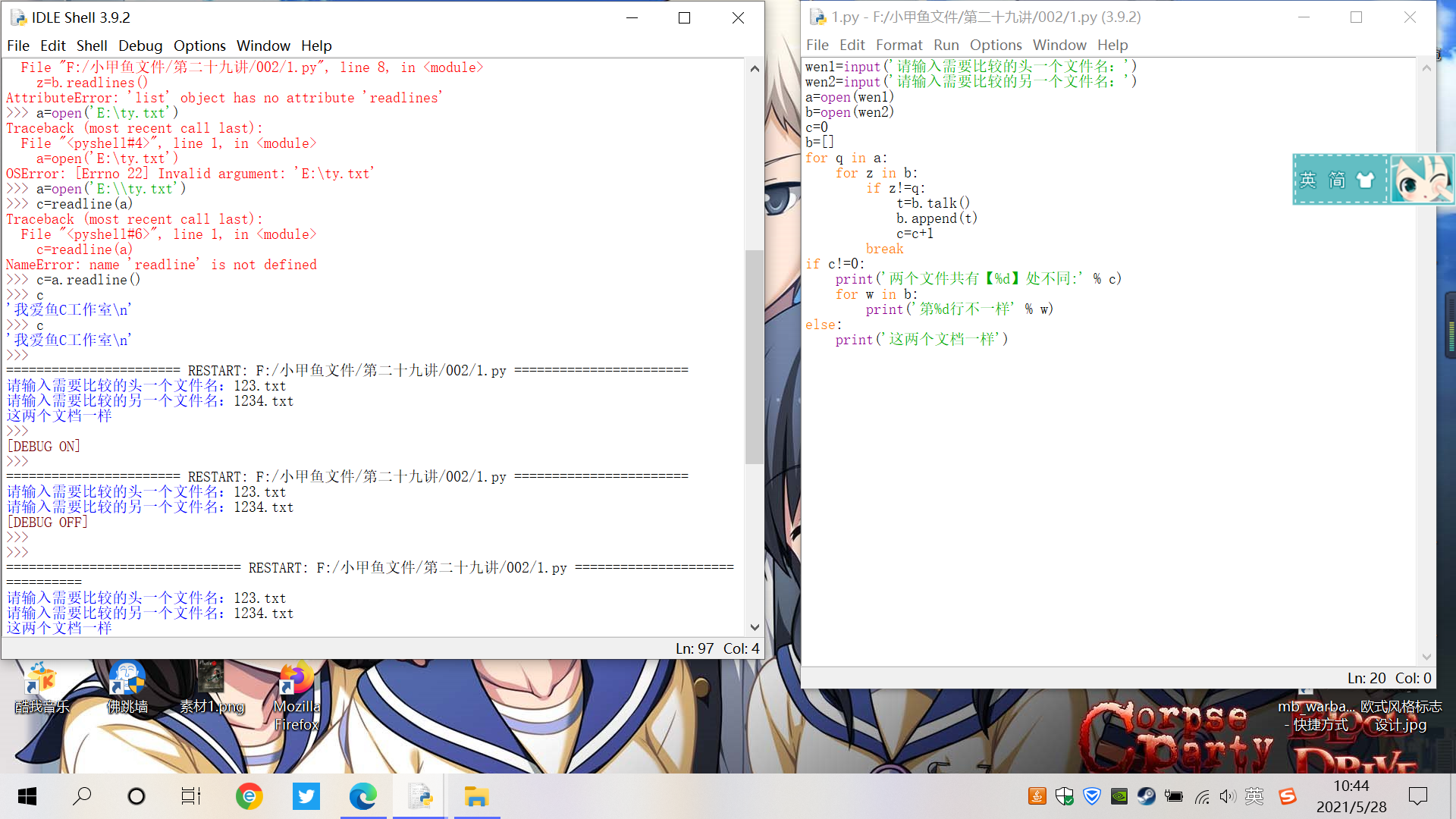Open Action Center notifications icon

1417,796
